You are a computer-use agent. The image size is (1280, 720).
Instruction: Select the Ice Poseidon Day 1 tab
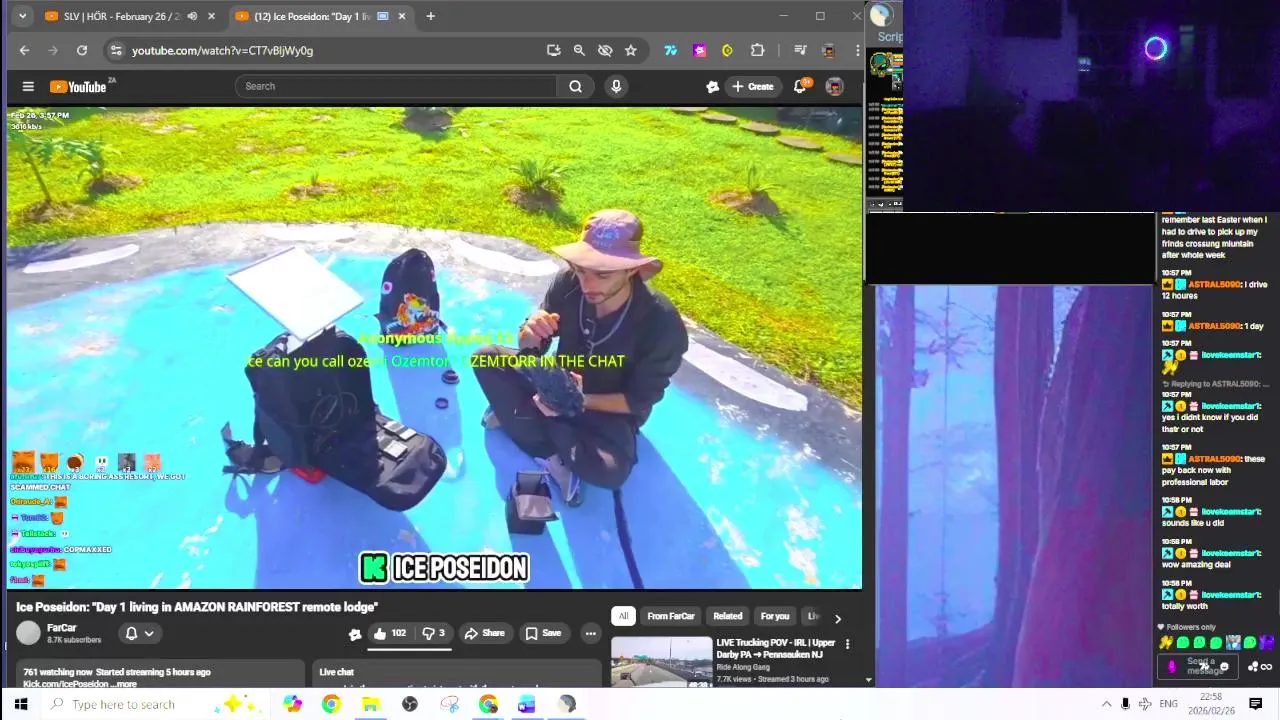pos(312,16)
